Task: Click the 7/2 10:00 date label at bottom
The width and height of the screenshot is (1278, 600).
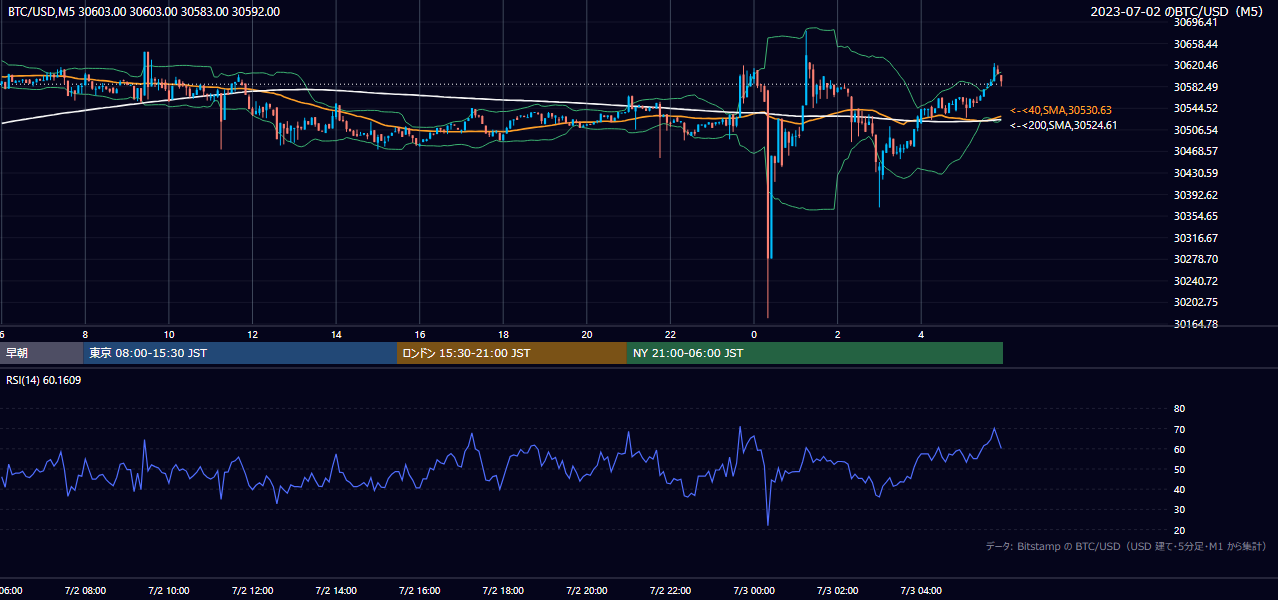Action: click(x=169, y=591)
